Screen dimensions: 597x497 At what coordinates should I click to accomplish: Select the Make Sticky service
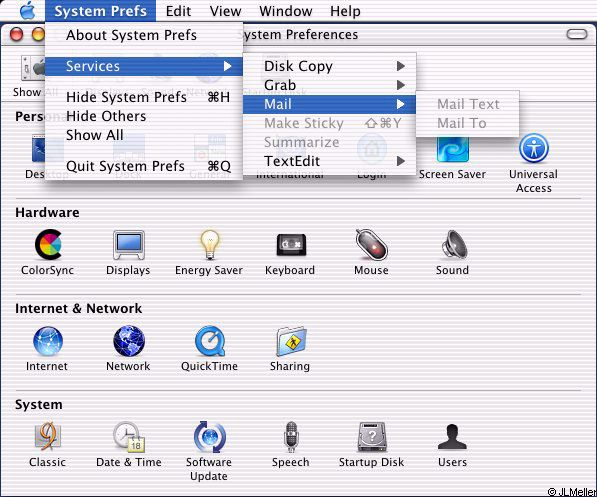[329, 123]
